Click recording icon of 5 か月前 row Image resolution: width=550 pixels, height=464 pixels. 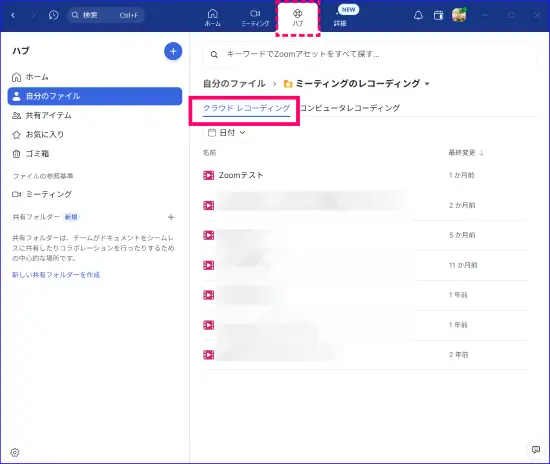[x=208, y=235]
